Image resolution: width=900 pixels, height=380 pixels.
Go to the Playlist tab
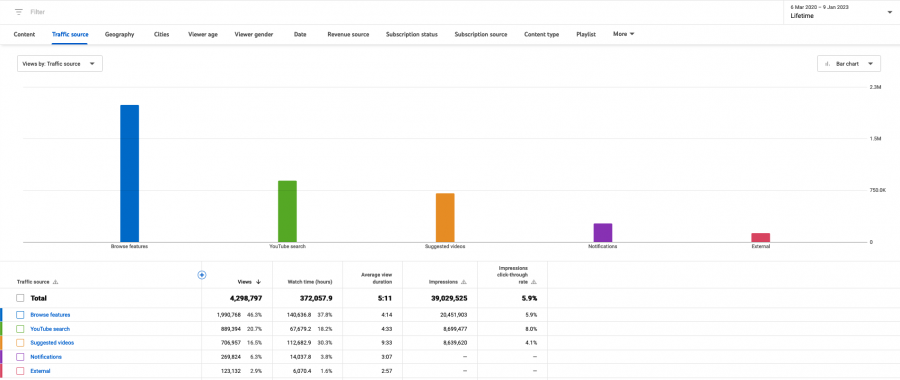(x=585, y=34)
